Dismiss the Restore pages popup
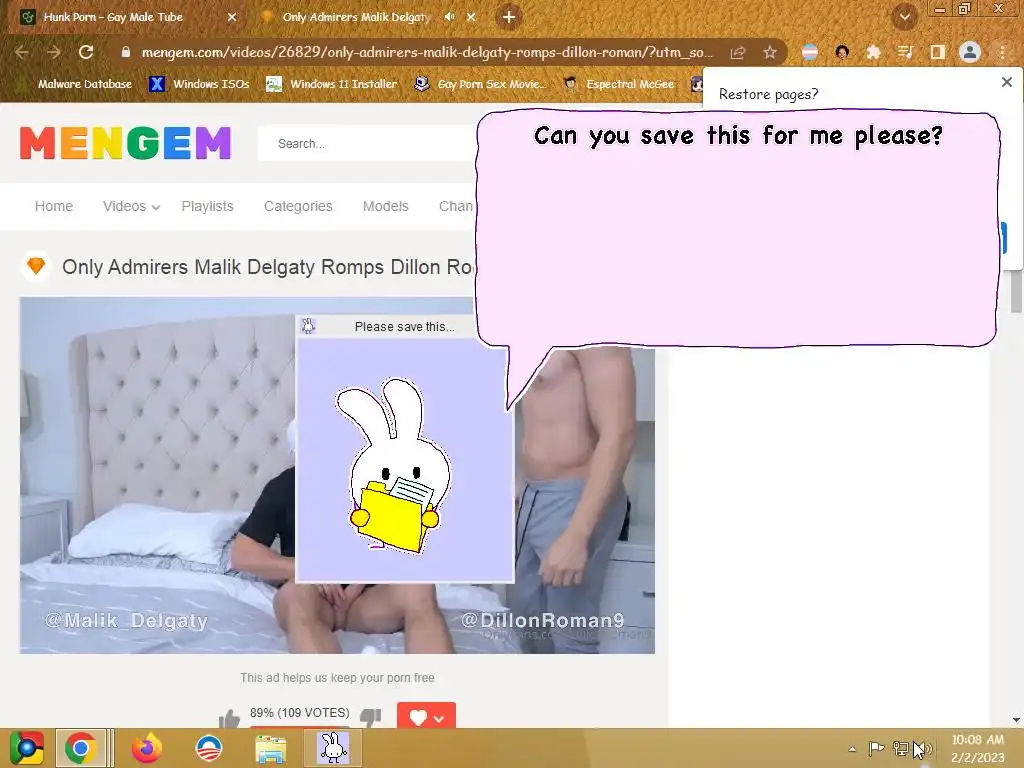This screenshot has width=1024, height=768. click(x=1007, y=82)
